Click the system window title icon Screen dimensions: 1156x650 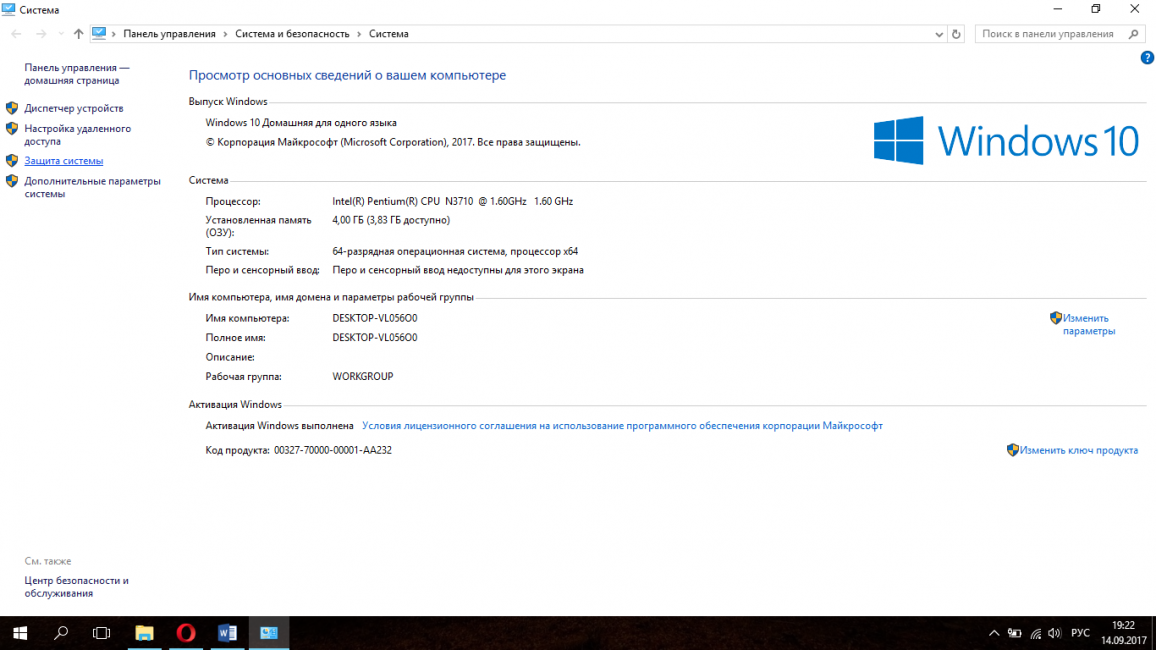tap(9, 9)
